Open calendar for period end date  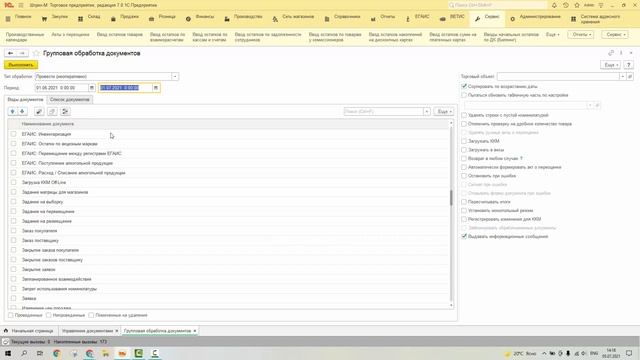click(x=156, y=88)
